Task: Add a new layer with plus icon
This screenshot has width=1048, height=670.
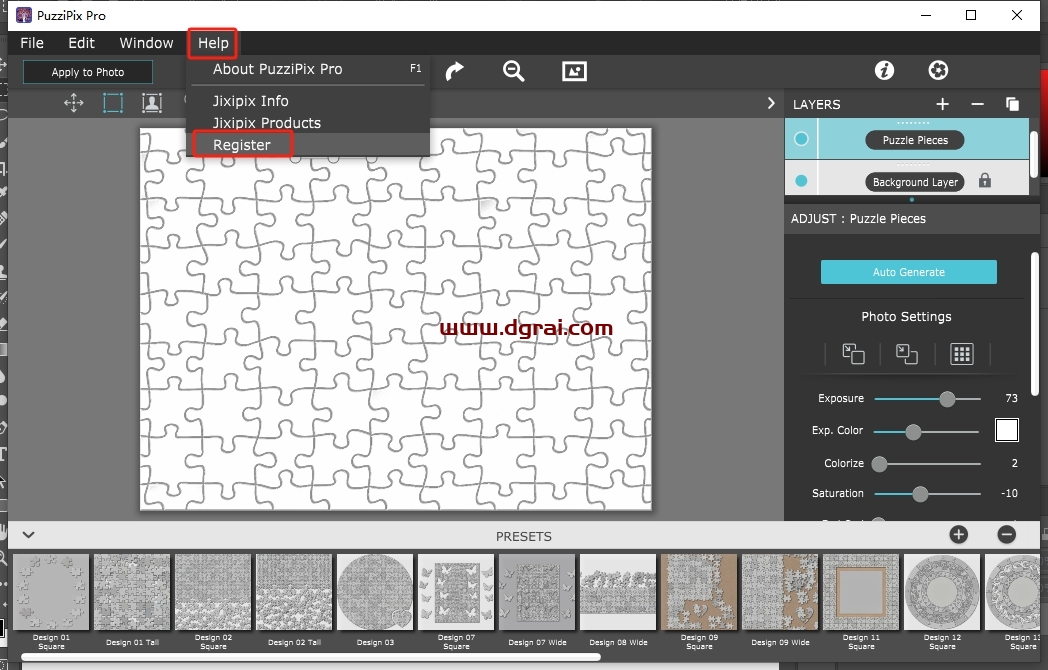Action: coord(942,104)
